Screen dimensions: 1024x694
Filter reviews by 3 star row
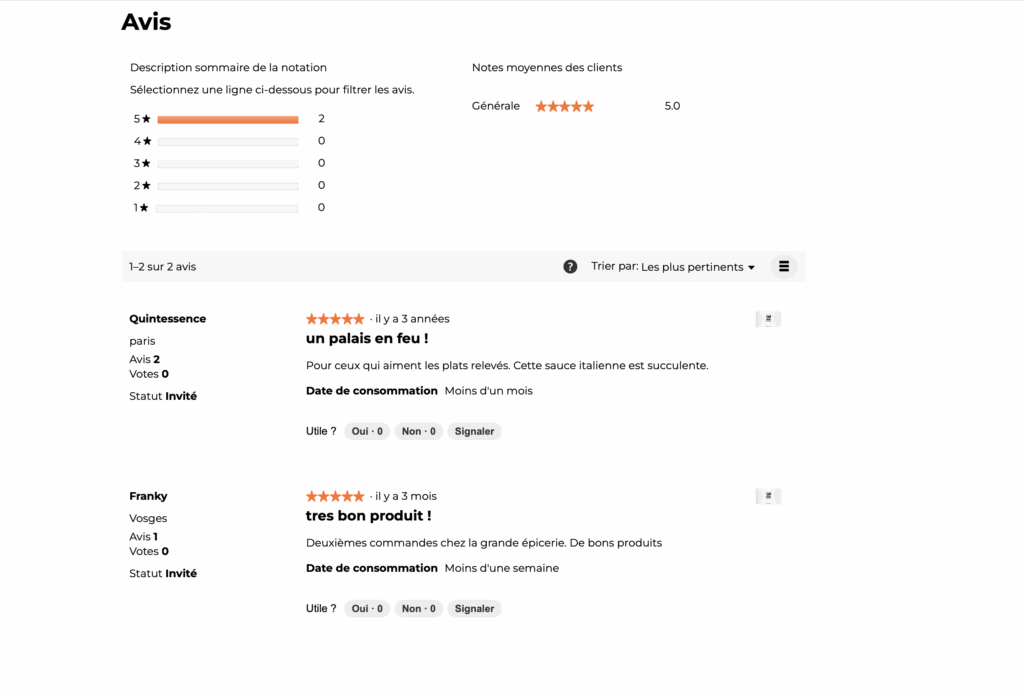click(229, 163)
